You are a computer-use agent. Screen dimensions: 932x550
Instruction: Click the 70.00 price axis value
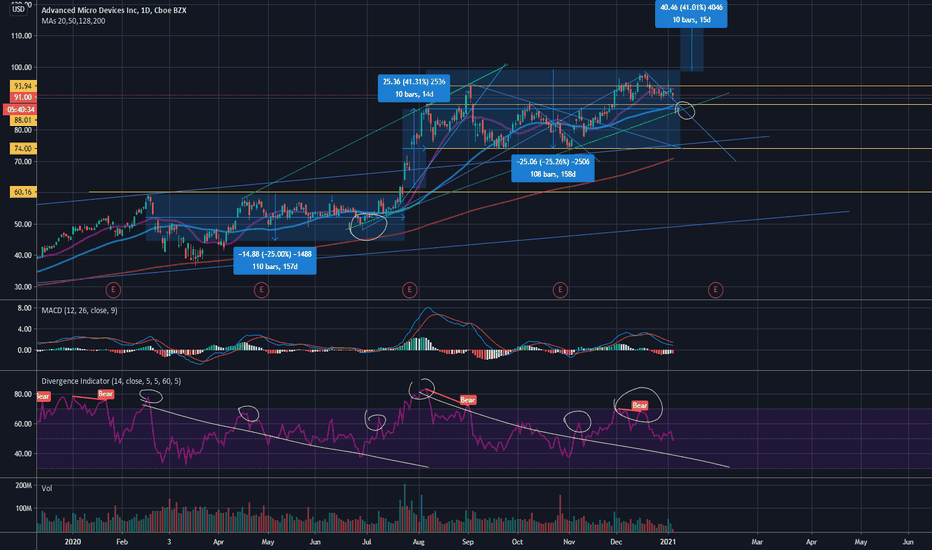point(23,161)
